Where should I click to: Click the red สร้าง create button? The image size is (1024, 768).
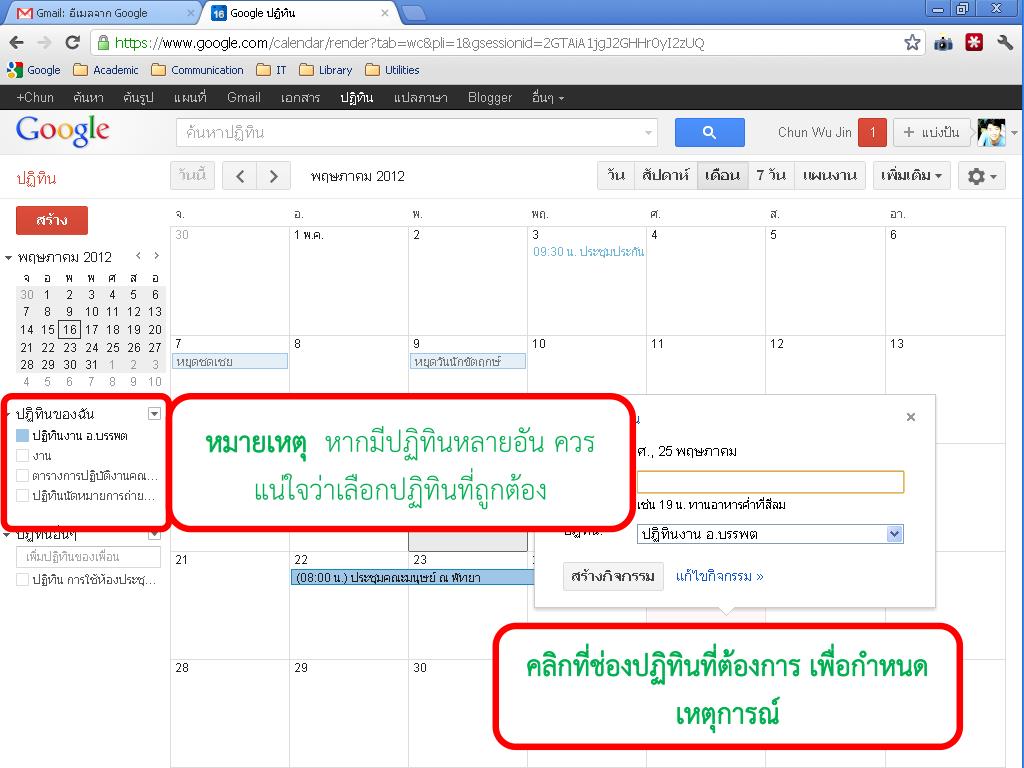pyautogui.click(x=52, y=220)
